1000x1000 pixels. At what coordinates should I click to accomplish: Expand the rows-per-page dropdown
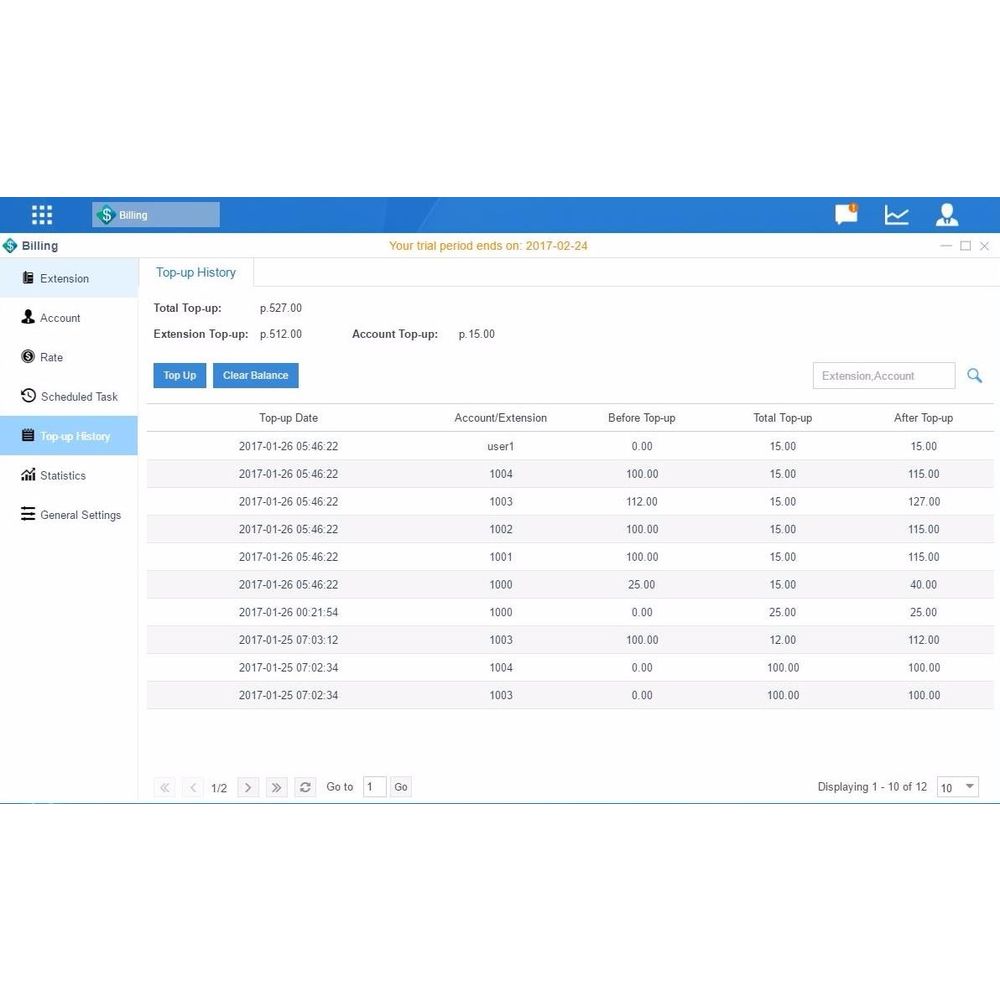[x=958, y=787]
